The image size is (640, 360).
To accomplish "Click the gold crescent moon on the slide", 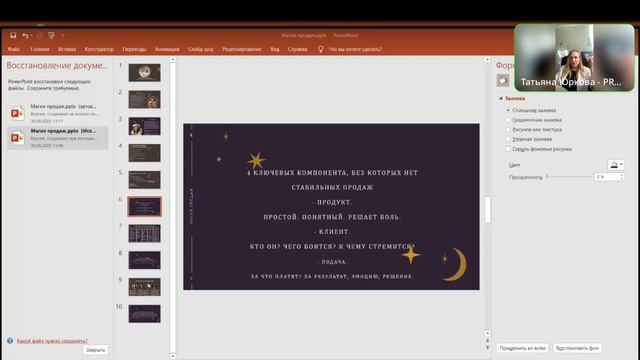I will pos(456,264).
